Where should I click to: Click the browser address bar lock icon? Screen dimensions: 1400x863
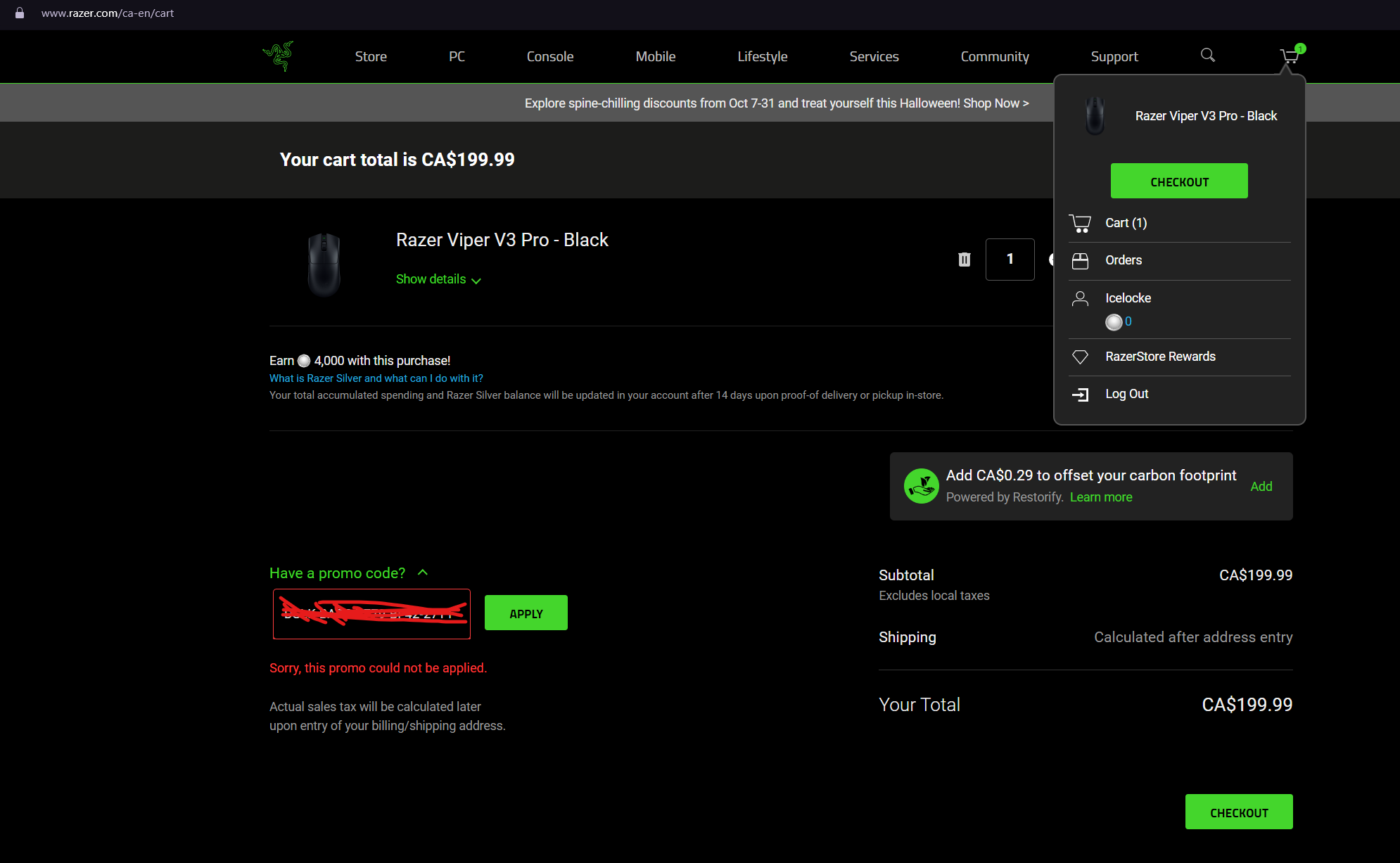coord(20,13)
